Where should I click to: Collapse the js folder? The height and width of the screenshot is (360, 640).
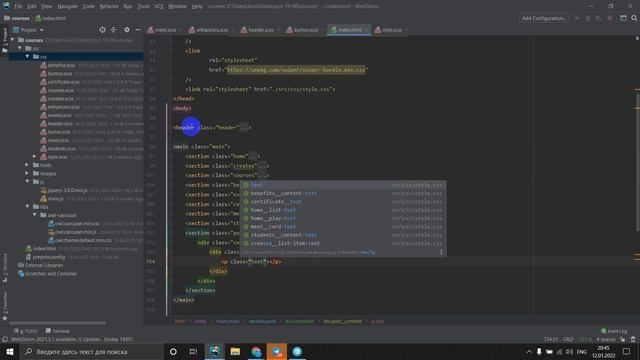[x=27, y=182]
